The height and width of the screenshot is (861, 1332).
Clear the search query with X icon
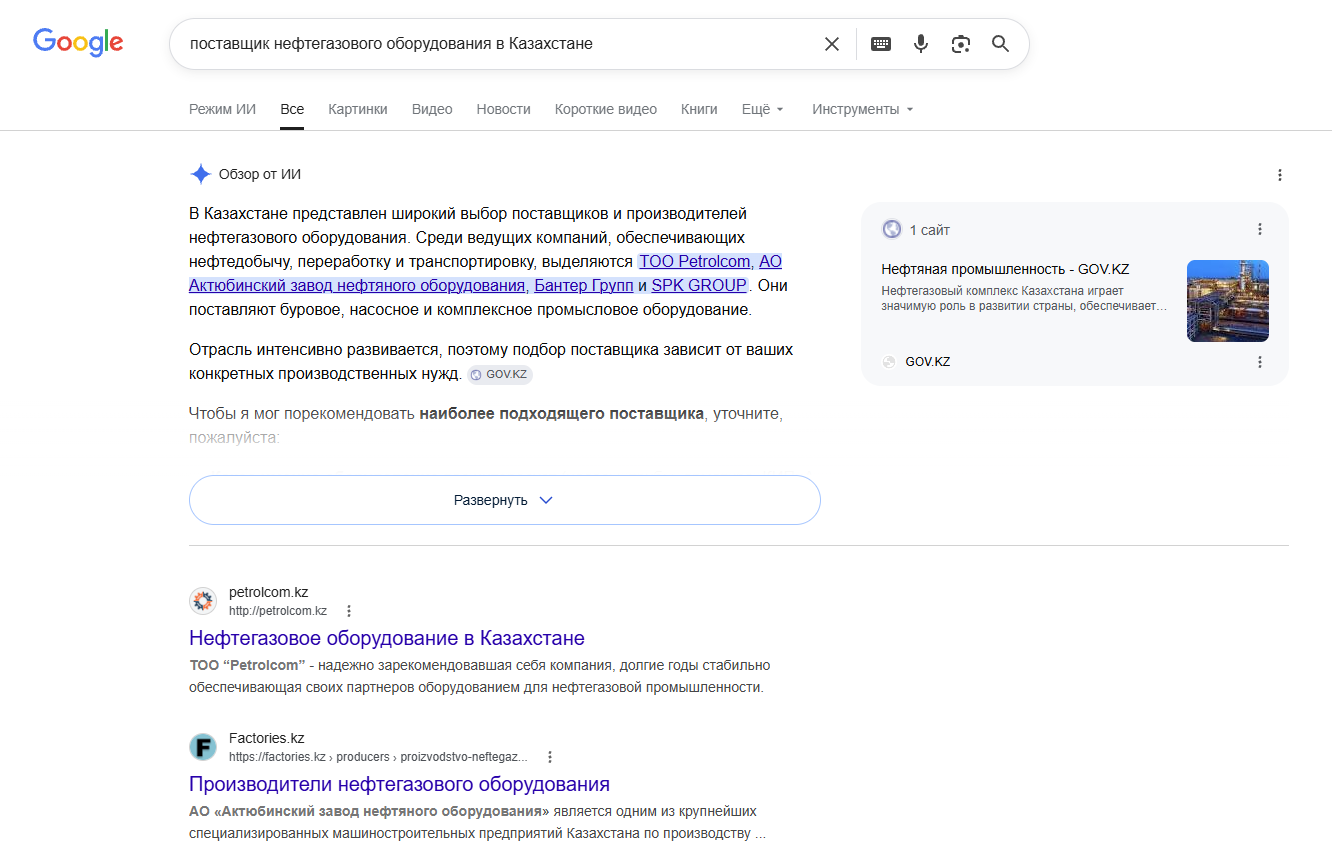(x=832, y=44)
